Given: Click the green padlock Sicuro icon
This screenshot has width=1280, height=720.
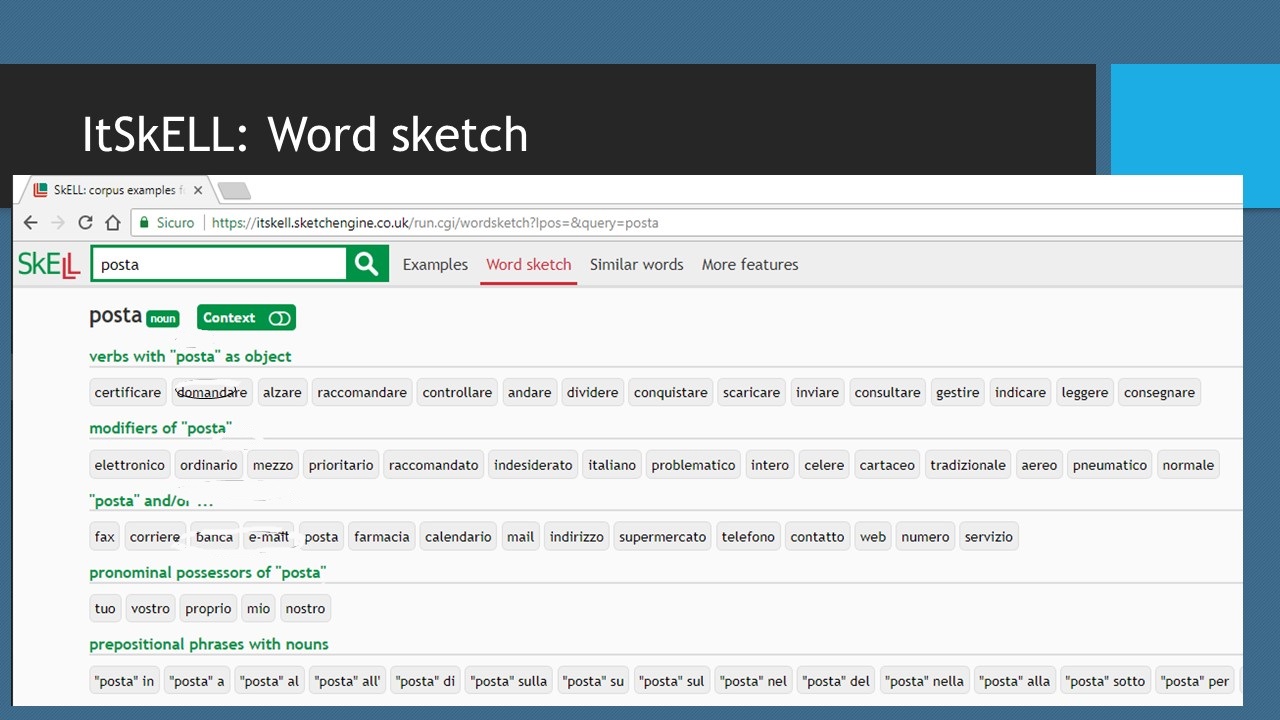Looking at the screenshot, I should tap(145, 223).
